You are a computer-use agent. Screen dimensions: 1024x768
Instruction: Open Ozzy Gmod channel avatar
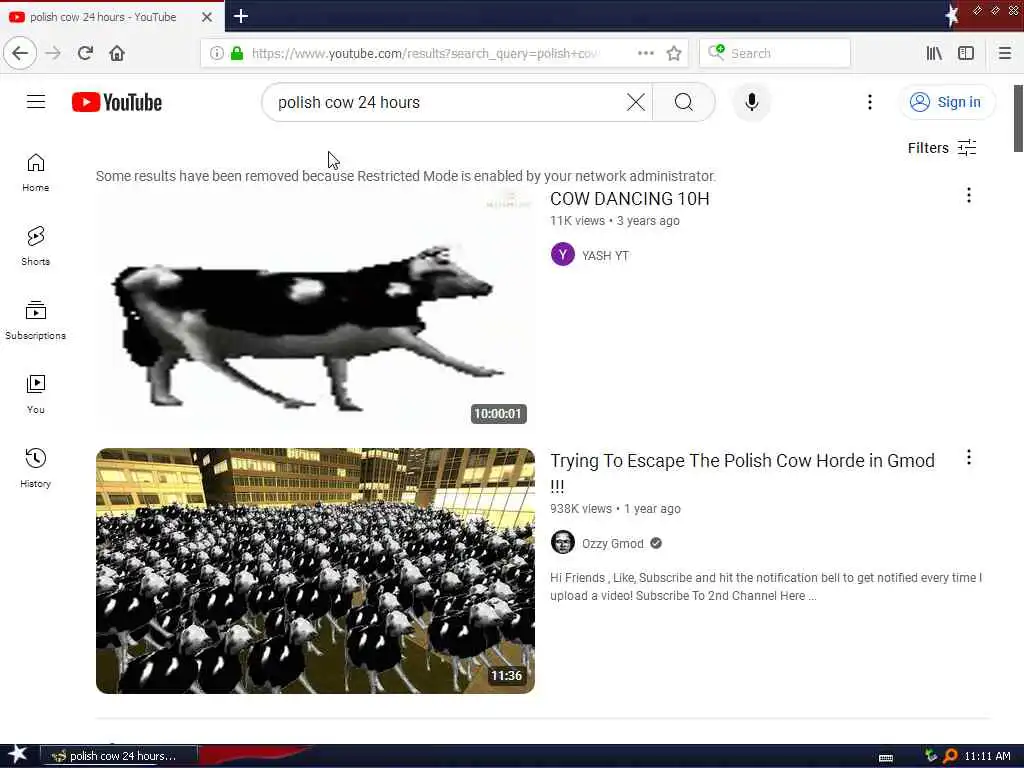click(x=562, y=542)
